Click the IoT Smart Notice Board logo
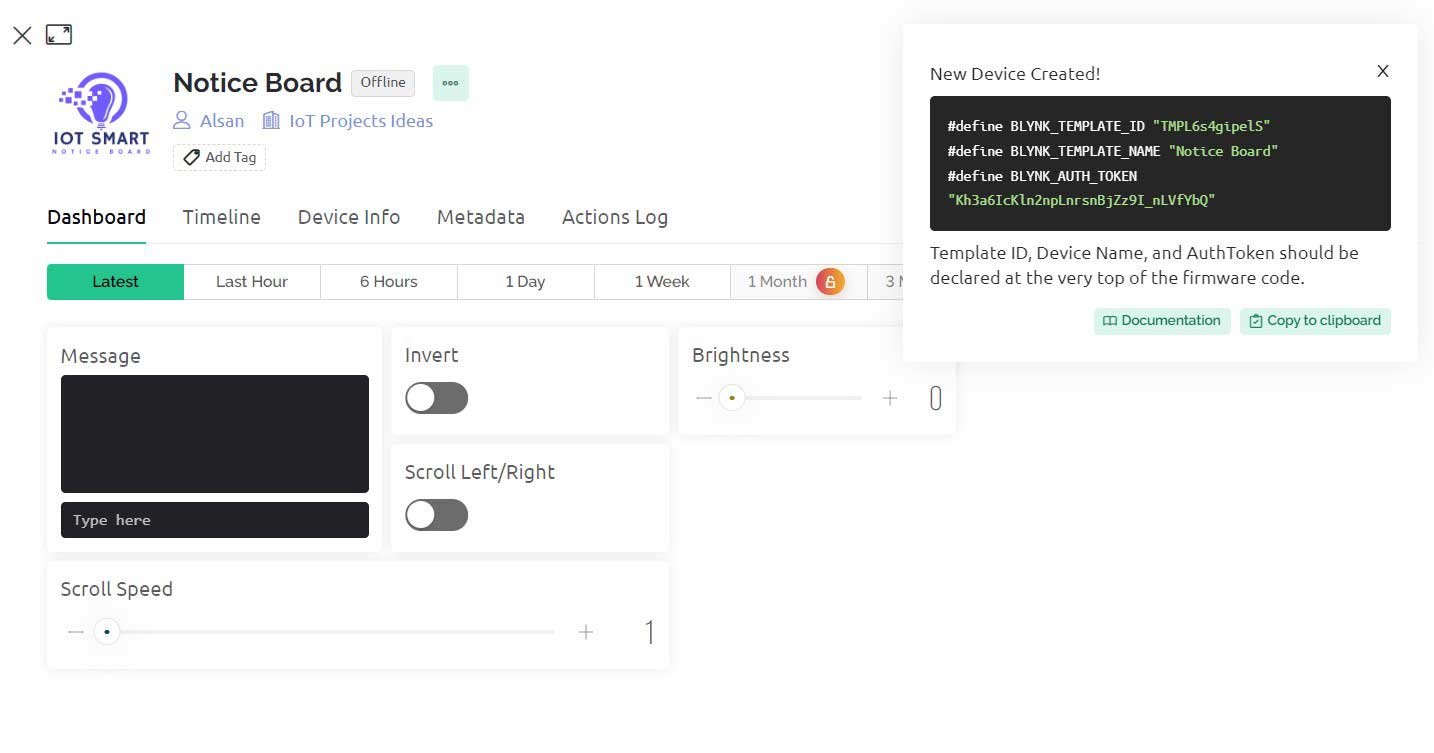This screenshot has height=753, width=1434. pos(99,112)
